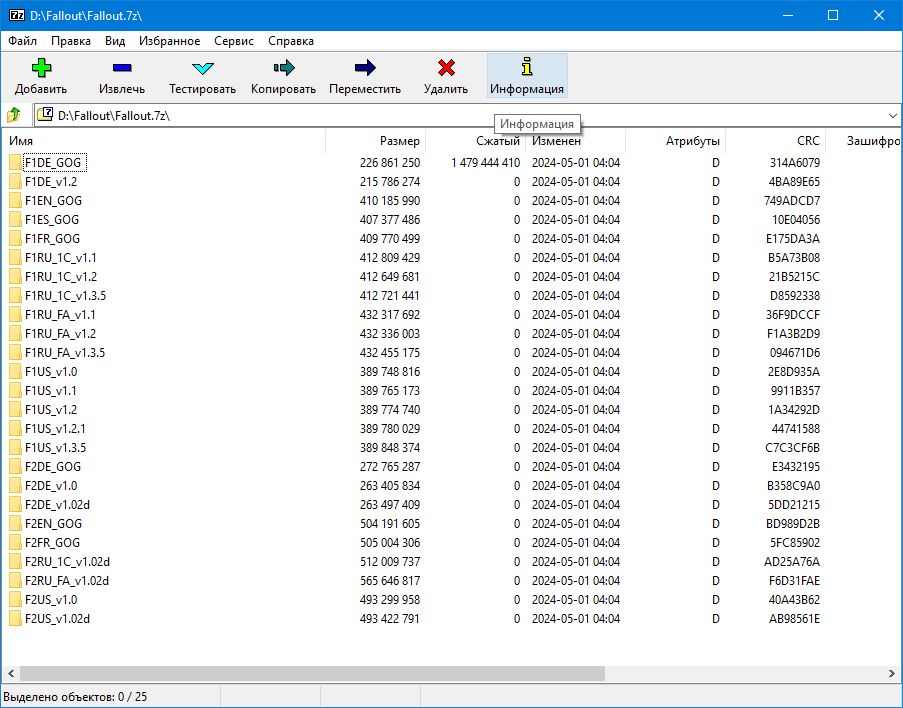903x708 pixels.
Task: Select folder icon of F1ES_GOG
Action: (x=16, y=219)
